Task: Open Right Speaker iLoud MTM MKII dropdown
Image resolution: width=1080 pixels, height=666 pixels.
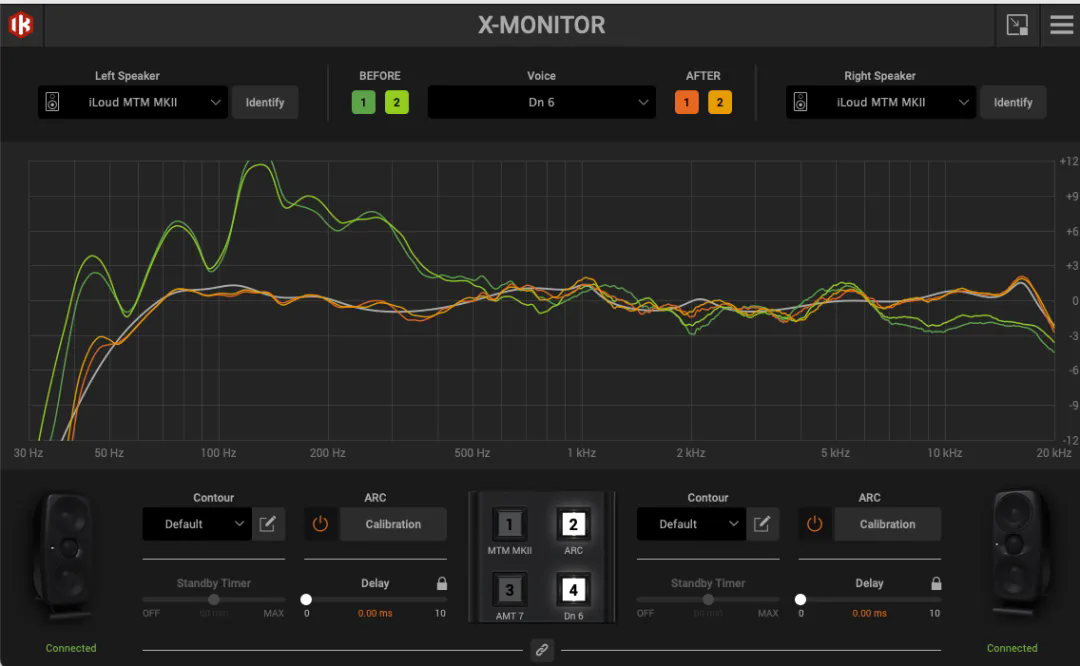Action: point(881,102)
